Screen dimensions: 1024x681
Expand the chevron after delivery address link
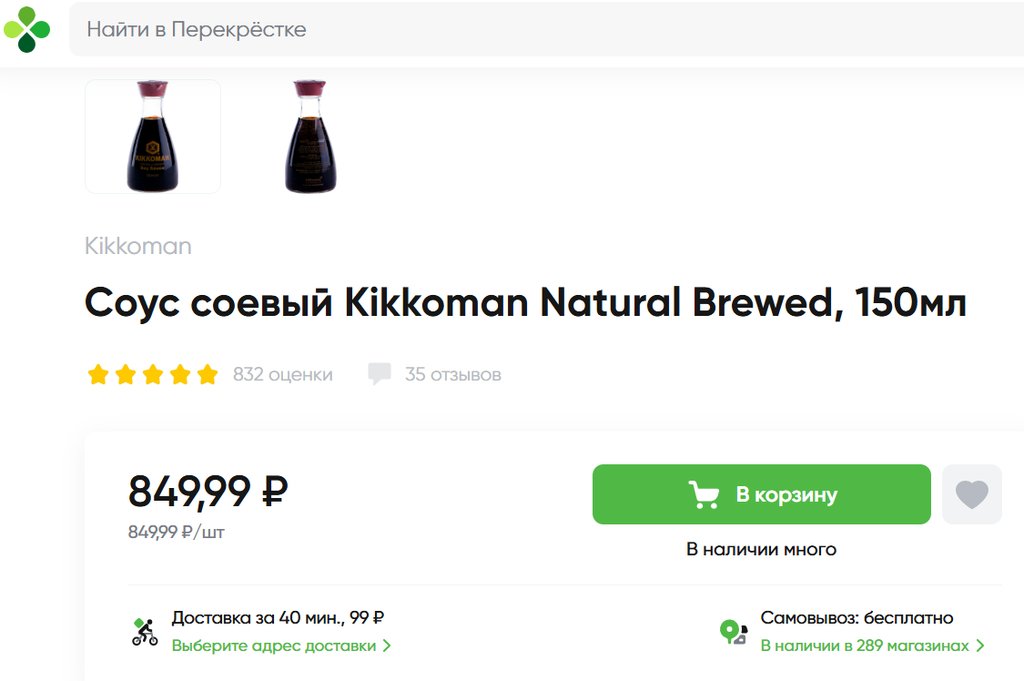coord(387,646)
